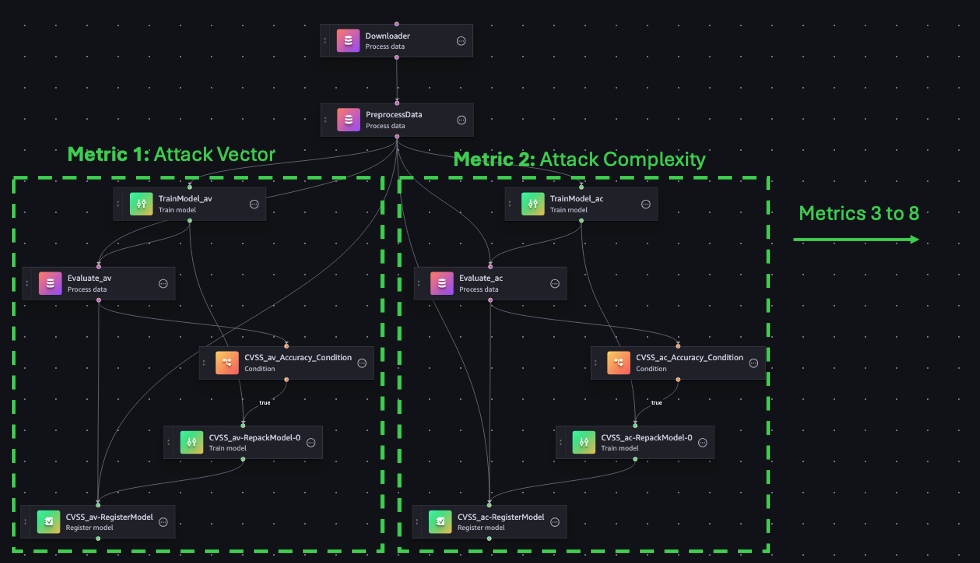Select the PreprocessData pipeline step

(x=397, y=120)
